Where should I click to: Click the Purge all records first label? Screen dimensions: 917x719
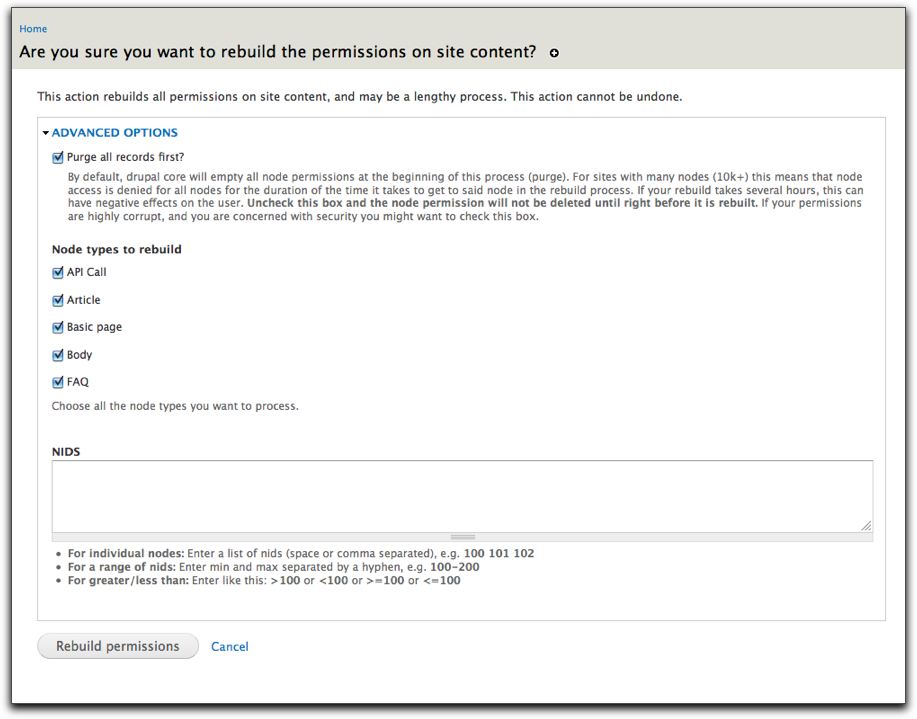(125, 157)
